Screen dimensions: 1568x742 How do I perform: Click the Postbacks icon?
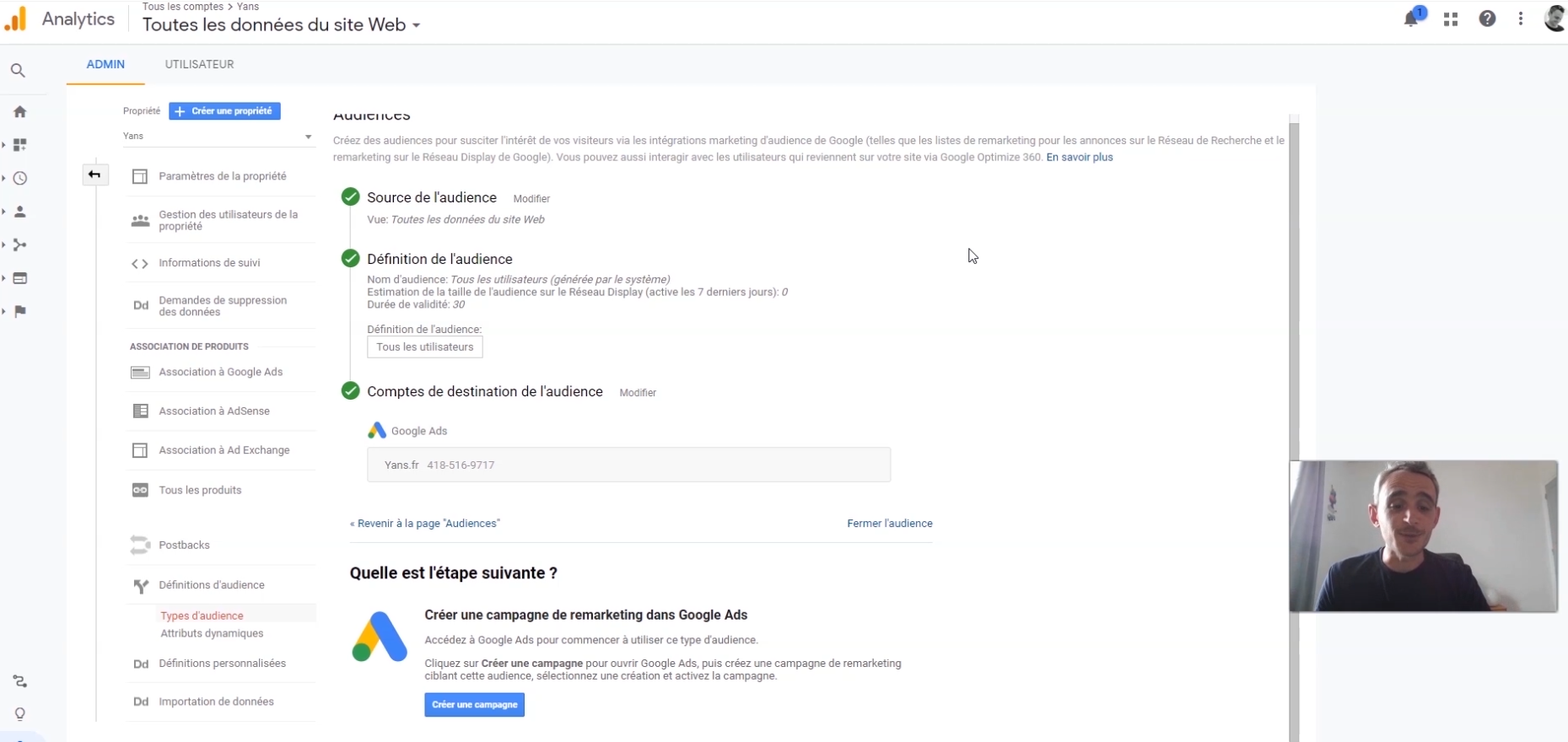tap(140, 546)
